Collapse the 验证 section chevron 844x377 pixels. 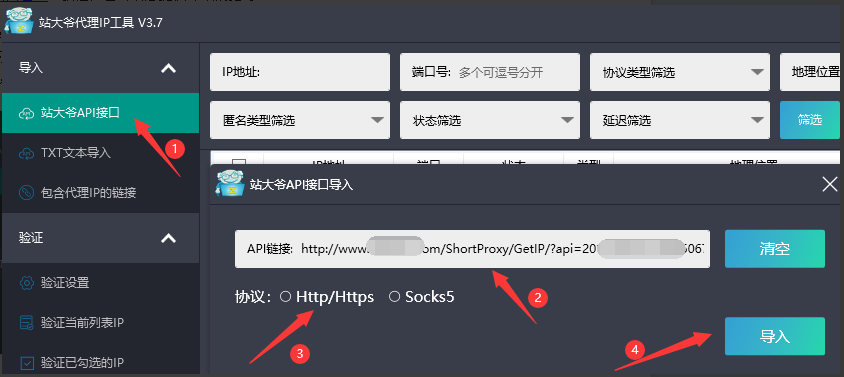(x=169, y=238)
